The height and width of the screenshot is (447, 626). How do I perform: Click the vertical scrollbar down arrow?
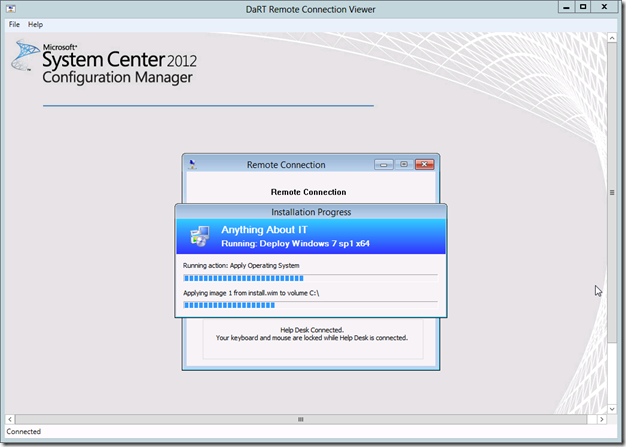612,409
